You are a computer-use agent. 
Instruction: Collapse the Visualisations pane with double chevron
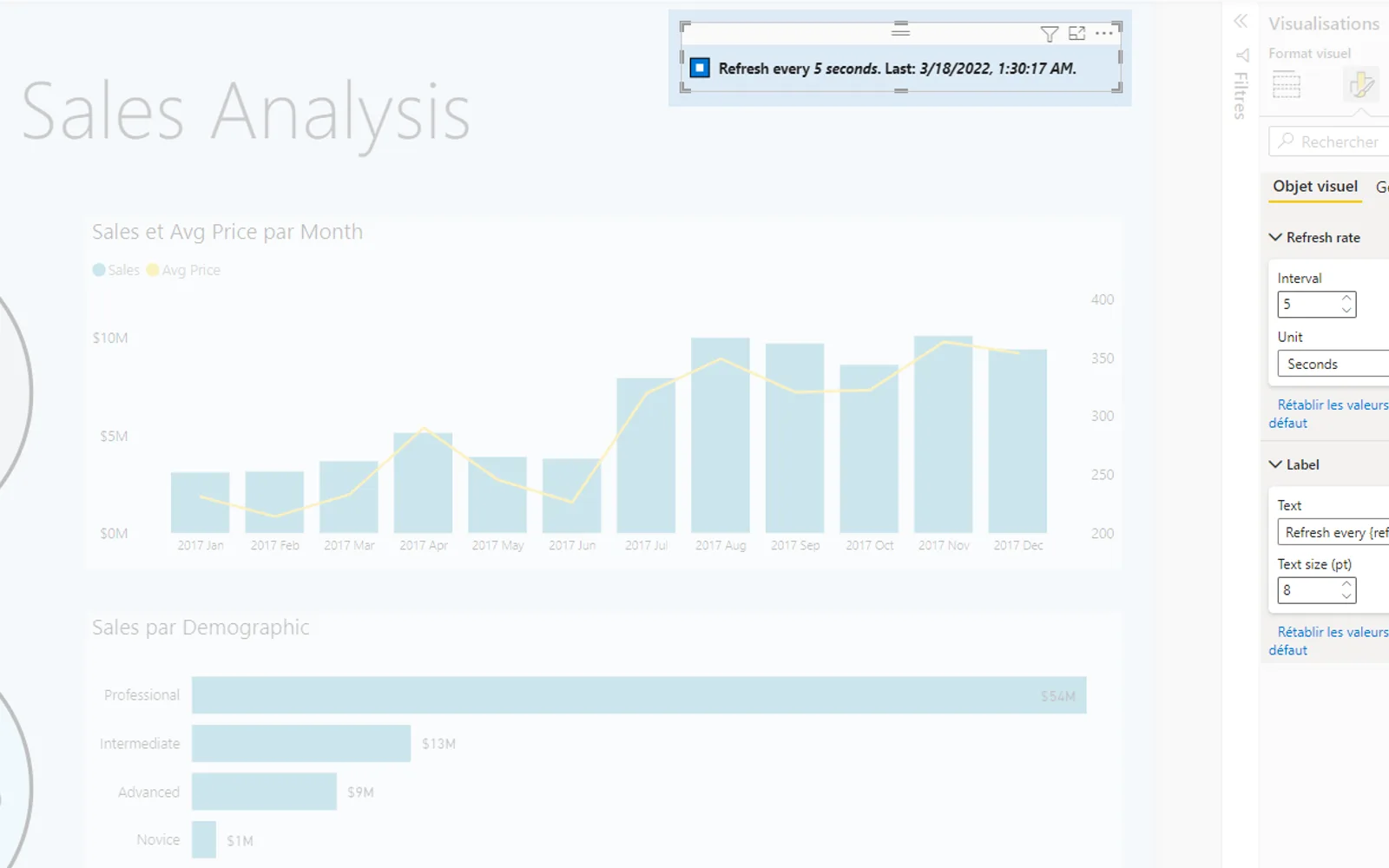click(1241, 21)
